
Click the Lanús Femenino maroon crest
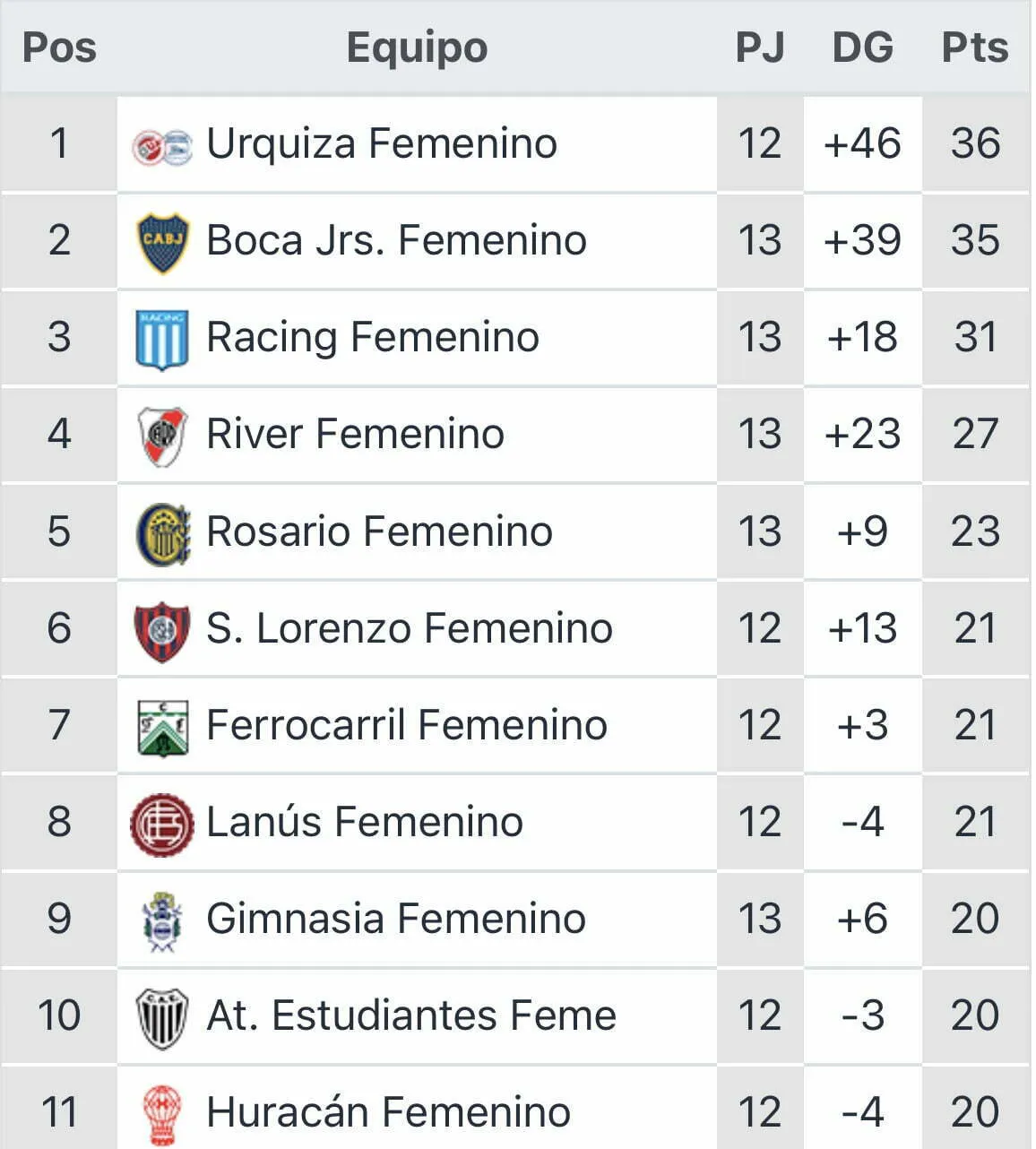click(x=162, y=824)
